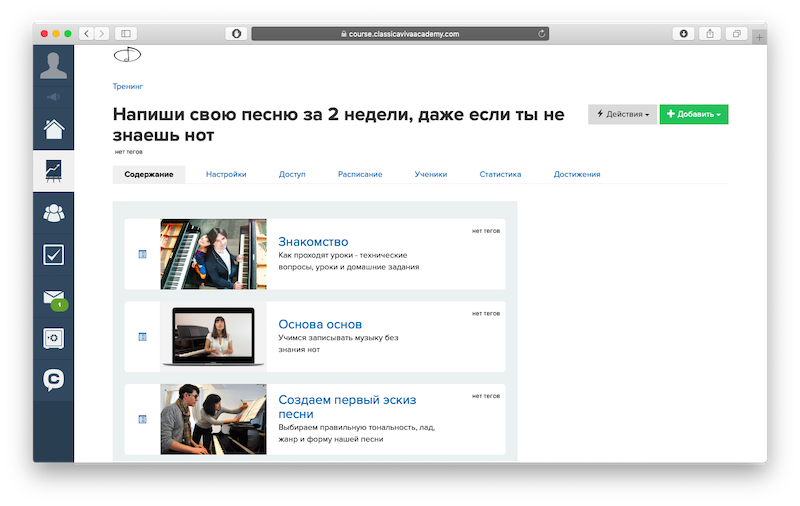Expand the Действия dropdown
The image size is (800, 506).
[622, 114]
